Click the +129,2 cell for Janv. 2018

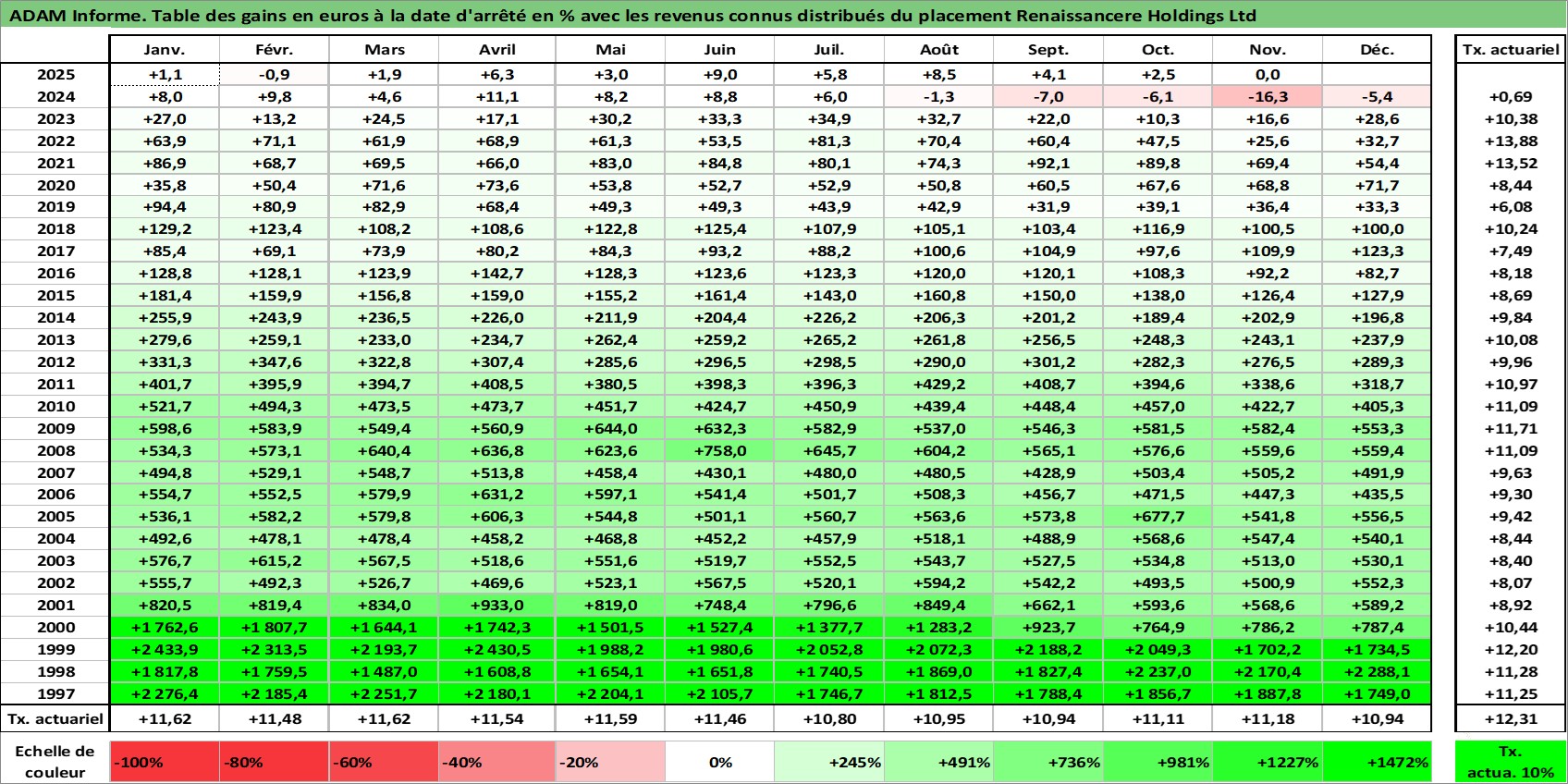165,228
